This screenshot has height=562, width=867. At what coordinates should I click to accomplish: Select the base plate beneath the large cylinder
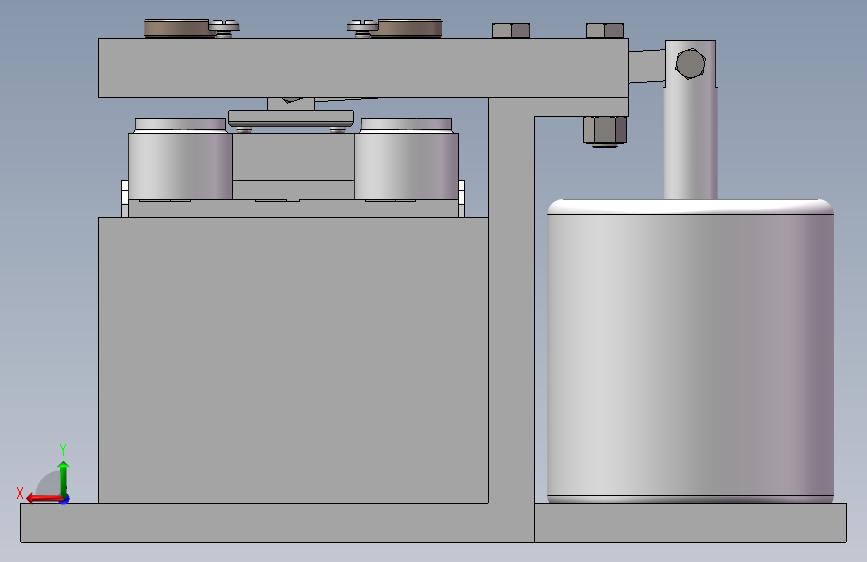(690, 523)
